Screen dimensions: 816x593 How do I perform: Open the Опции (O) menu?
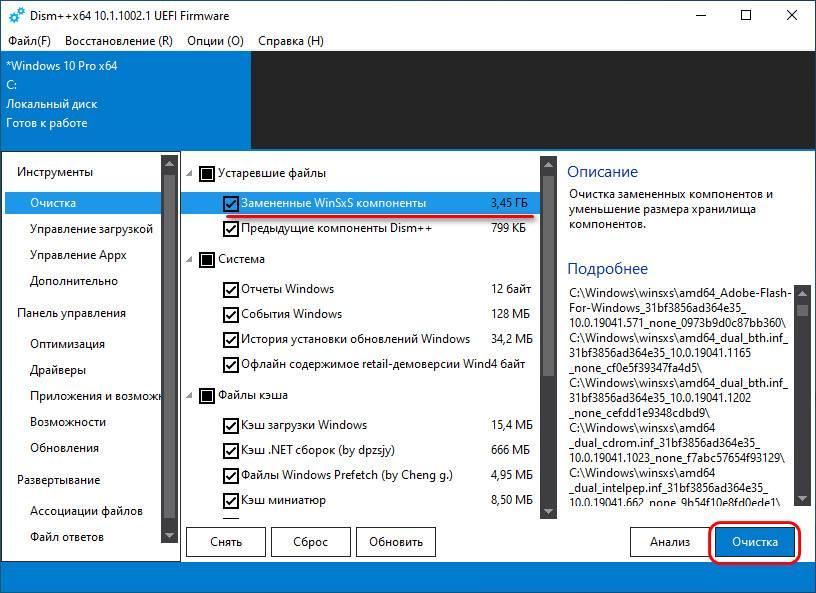[215, 41]
